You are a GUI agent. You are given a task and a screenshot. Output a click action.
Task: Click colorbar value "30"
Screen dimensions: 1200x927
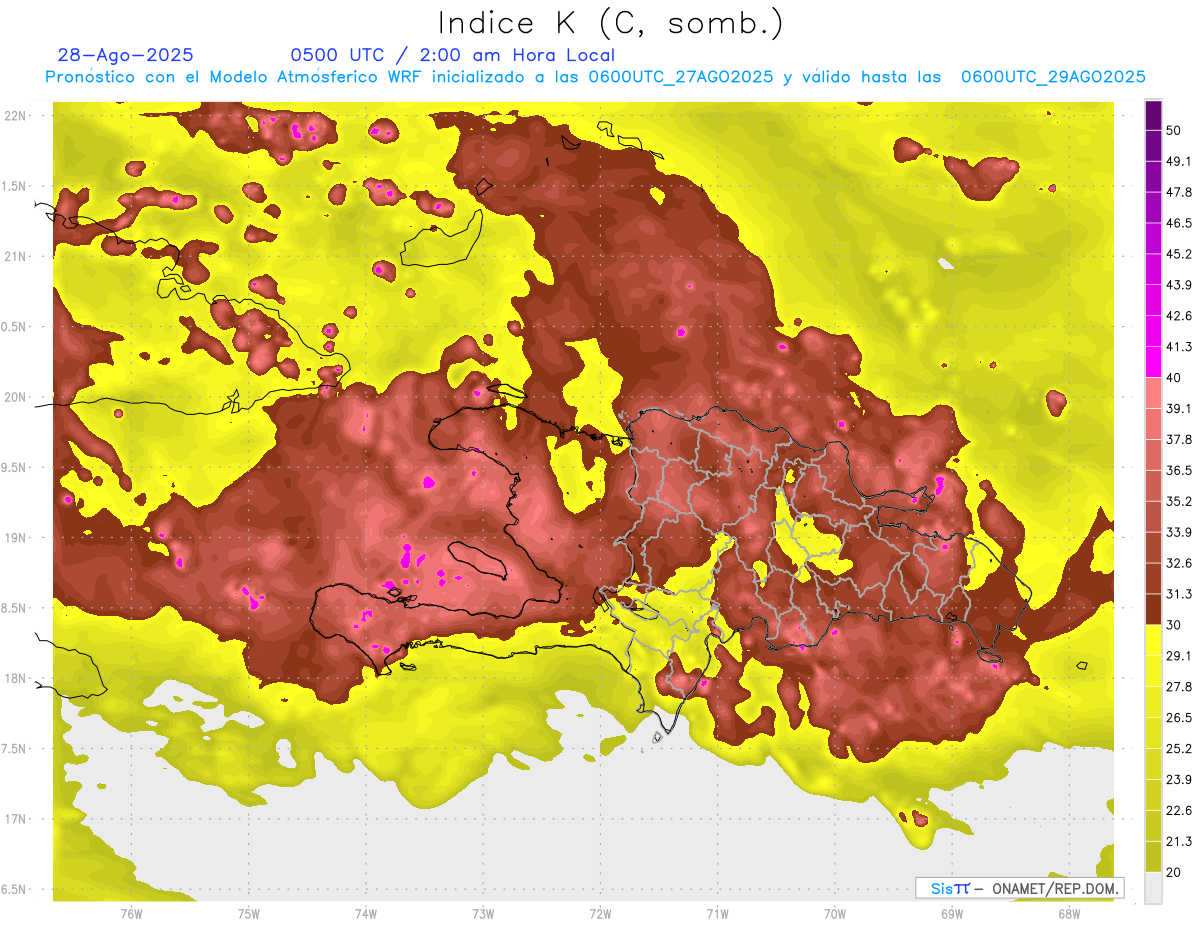1175,625
